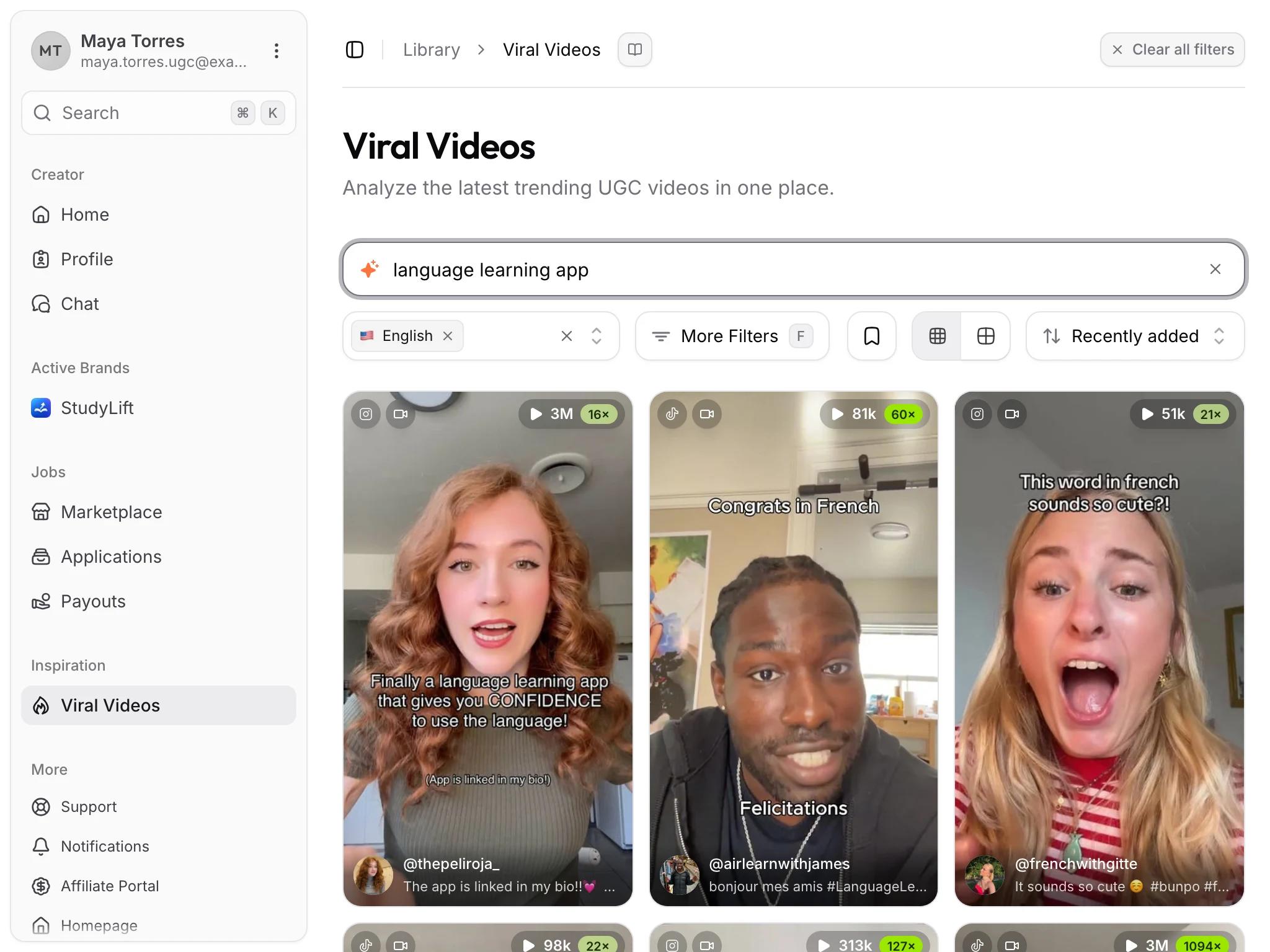The width and height of the screenshot is (1270, 952).
Task: Open Chat in sidebar
Action: 159,304
